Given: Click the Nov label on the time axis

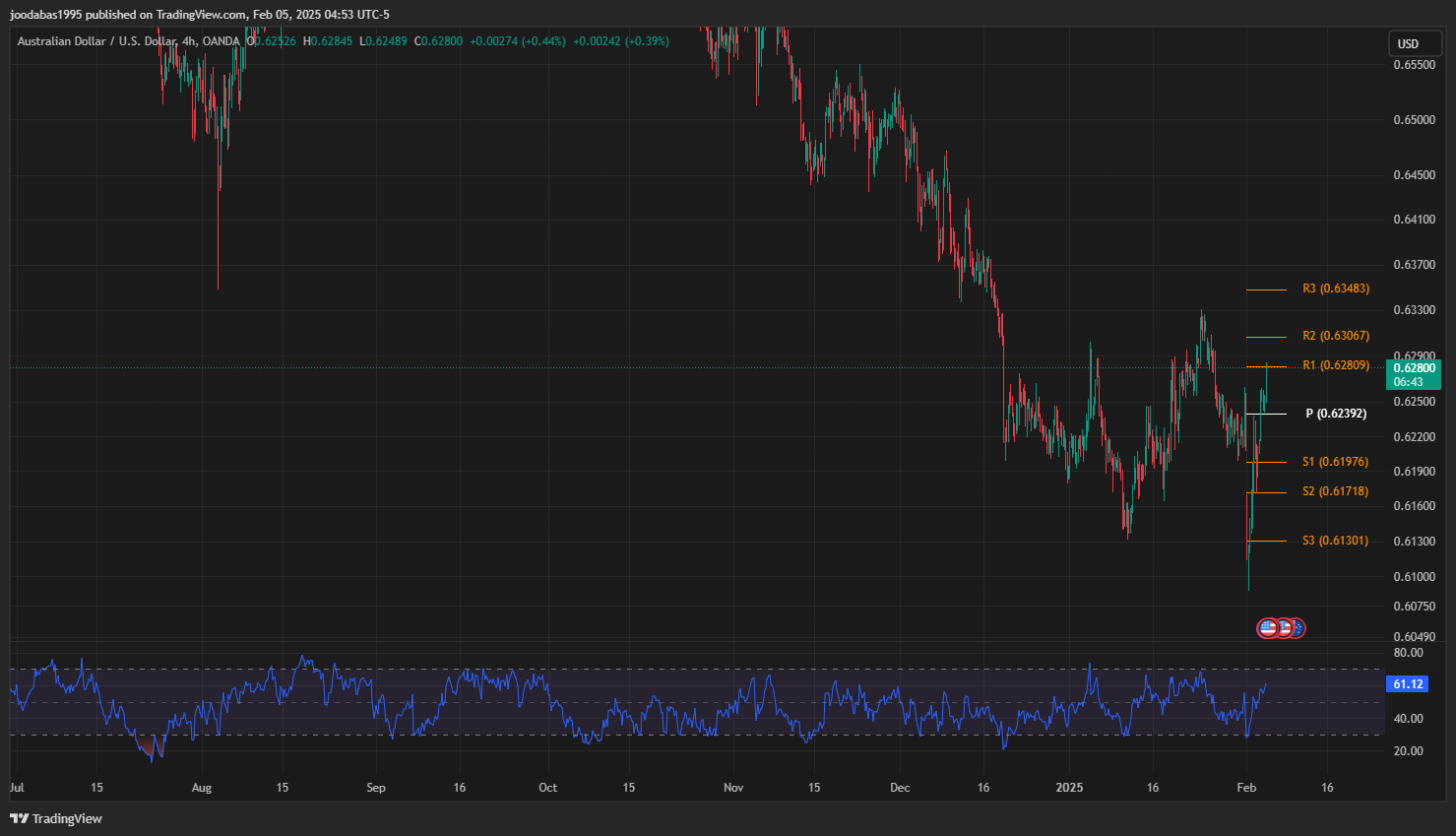Looking at the screenshot, I should pos(733,788).
